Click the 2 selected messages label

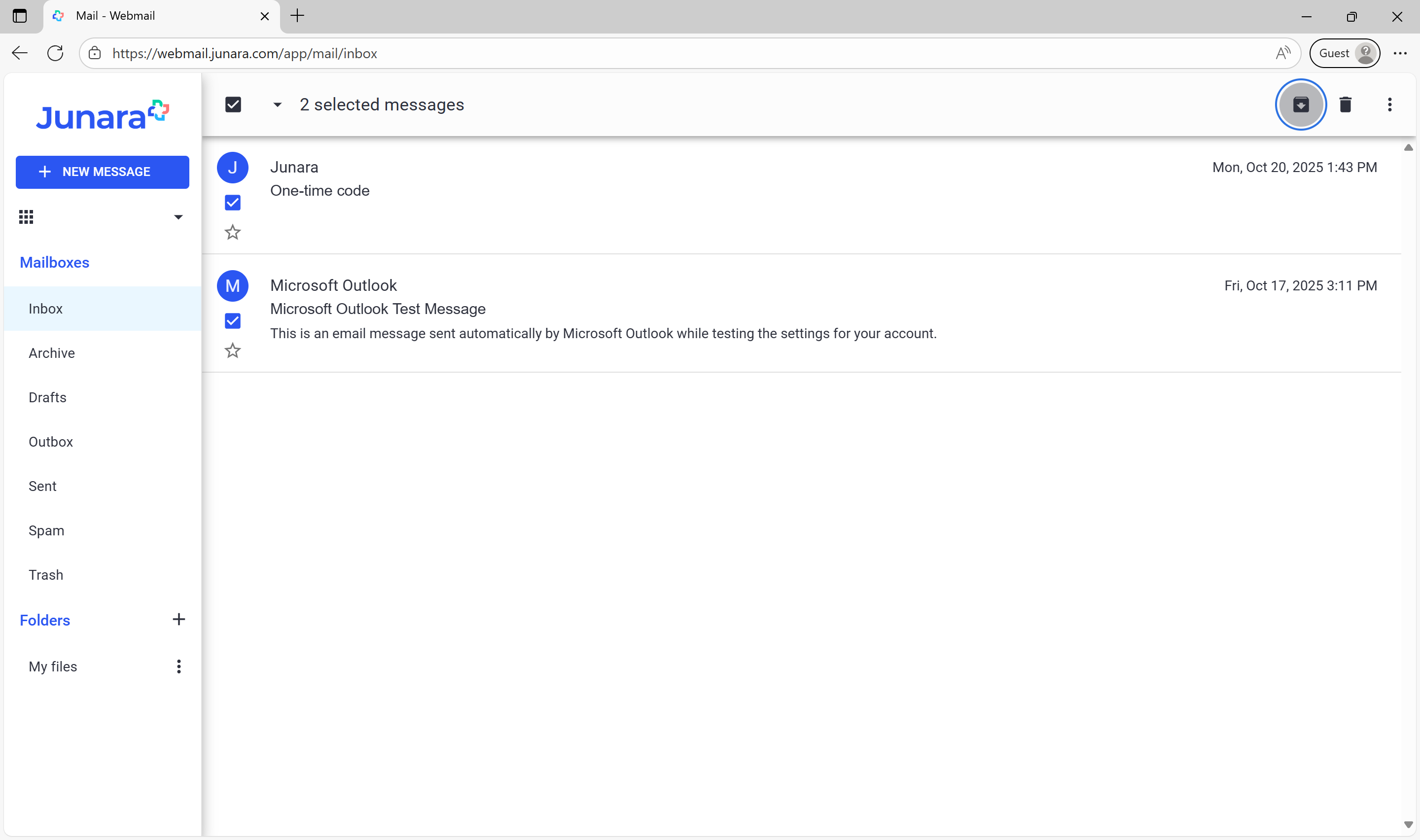pos(382,105)
